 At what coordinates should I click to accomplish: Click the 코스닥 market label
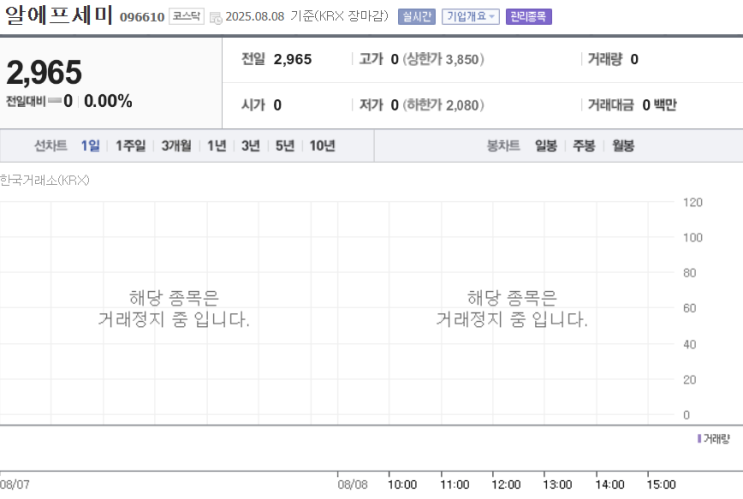(x=186, y=17)
